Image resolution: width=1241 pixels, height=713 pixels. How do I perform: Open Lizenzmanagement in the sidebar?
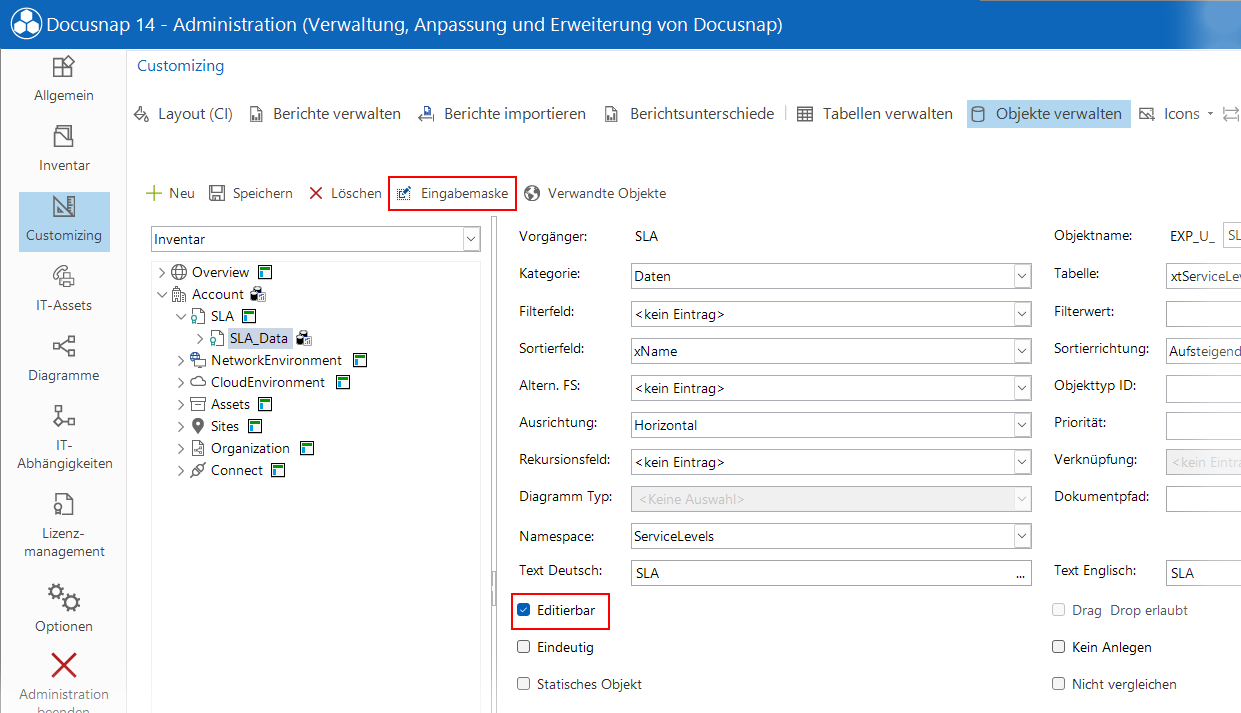coord(64,525)
